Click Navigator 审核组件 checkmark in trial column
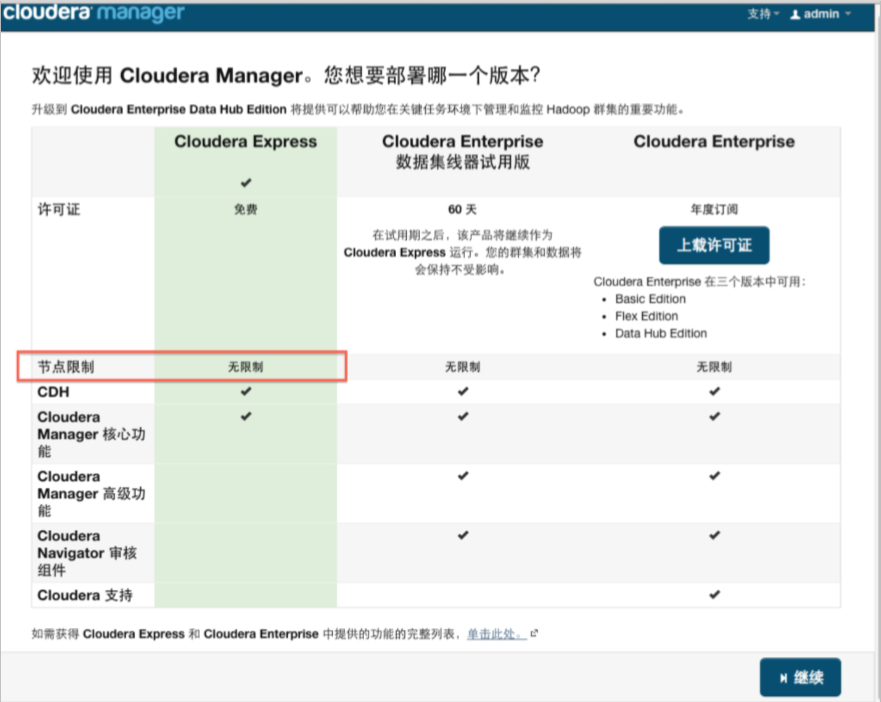Screen dimensions: 881x702 462,535
